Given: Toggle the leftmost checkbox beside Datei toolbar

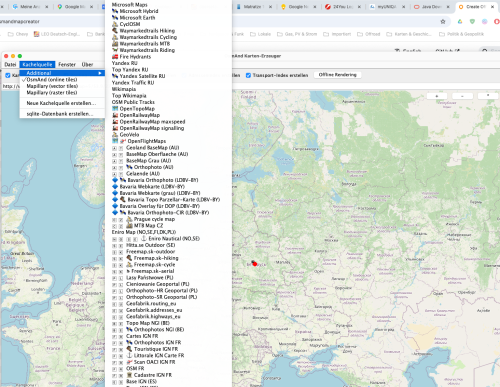Looking at the screenshot, I should pyautogui.click(x=8, y=75).
